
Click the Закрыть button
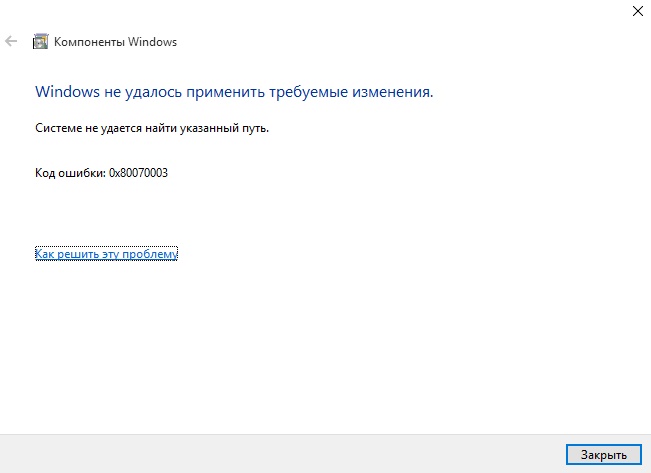click(x=604, y=455)
